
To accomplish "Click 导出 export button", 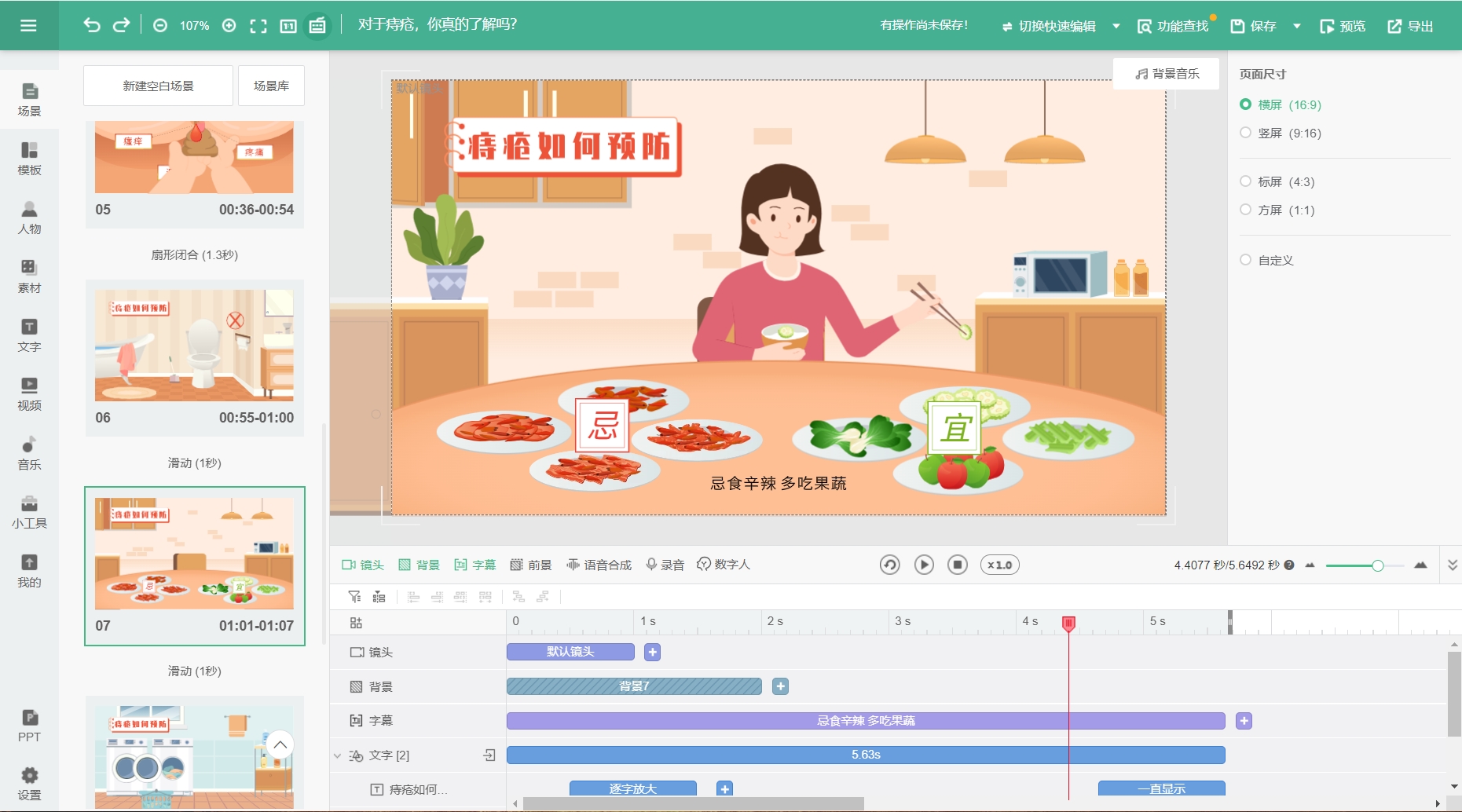I will tap(1410, 26).
